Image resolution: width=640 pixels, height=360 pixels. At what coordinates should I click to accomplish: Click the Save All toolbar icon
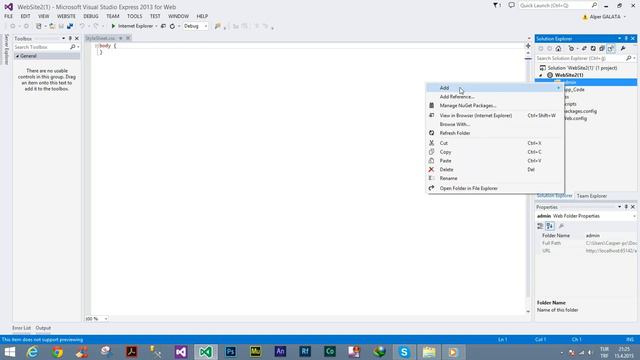(x=70, y=26)
